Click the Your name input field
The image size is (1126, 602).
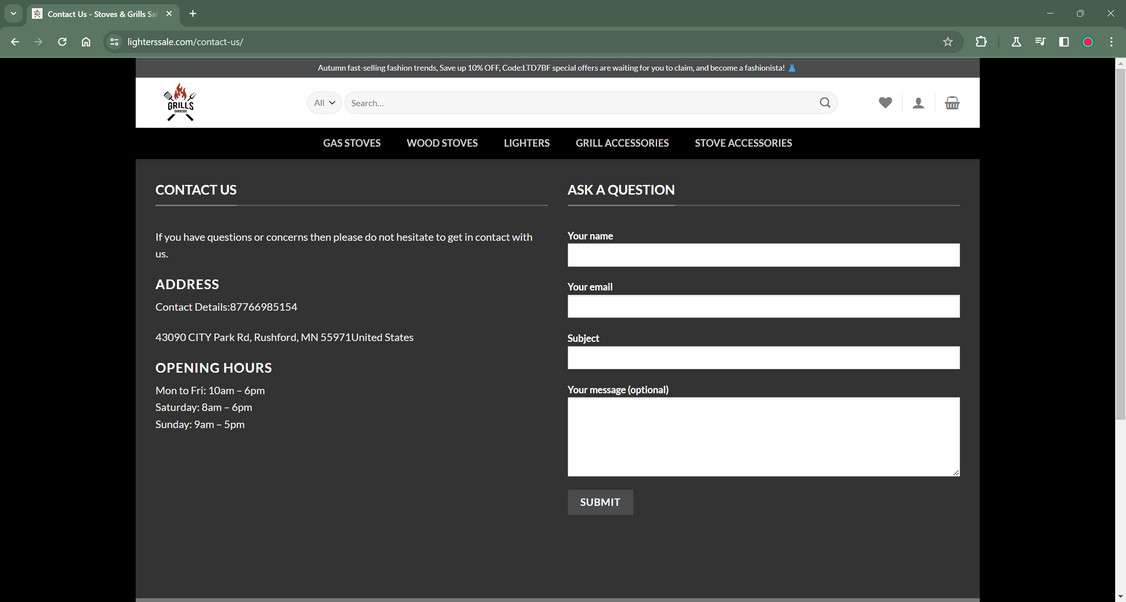(763, 255)
